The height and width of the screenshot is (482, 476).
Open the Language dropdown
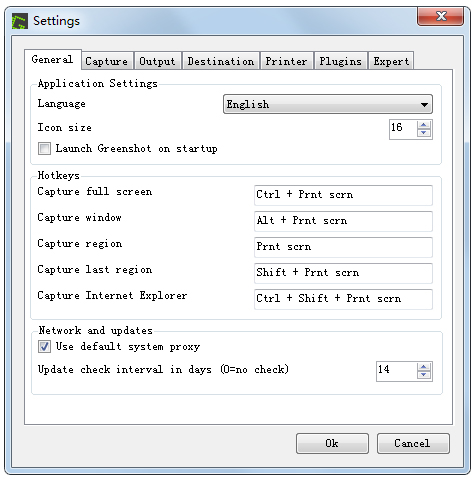pyautogui.click(x=328, y=104)
